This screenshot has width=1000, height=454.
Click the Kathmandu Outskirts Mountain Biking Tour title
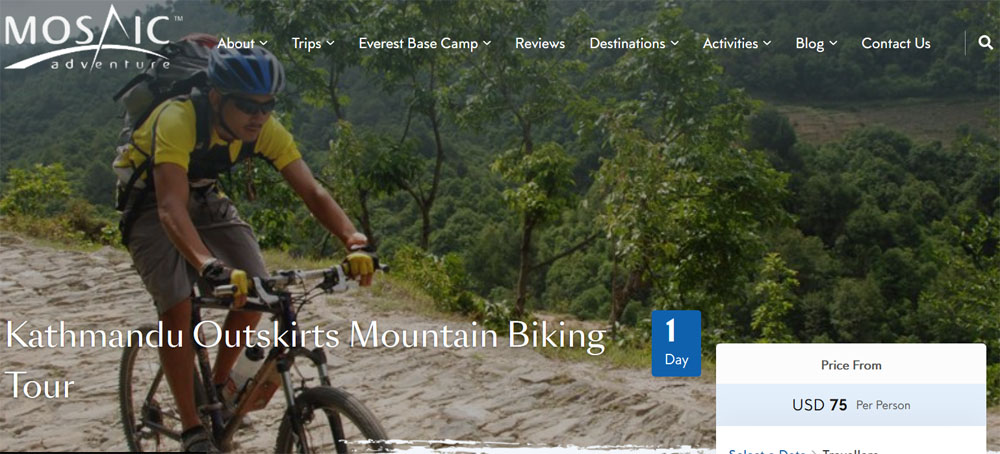(306, 360)
